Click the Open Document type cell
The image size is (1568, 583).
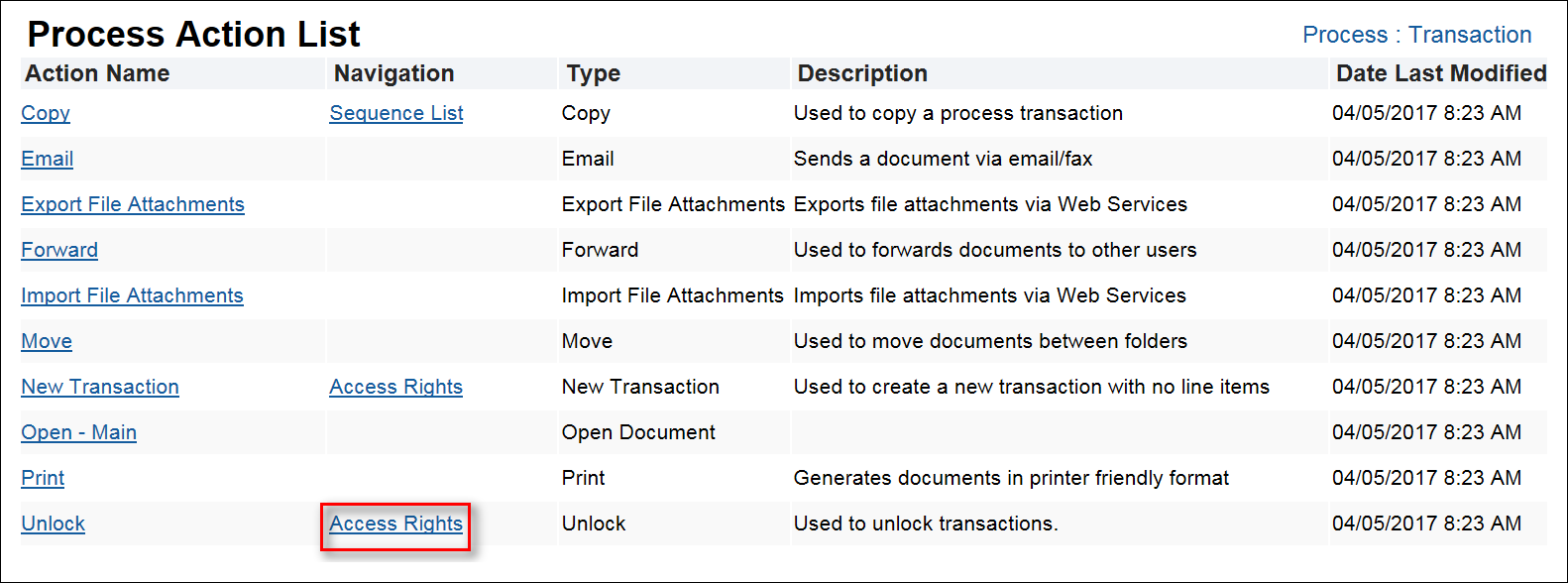pos(638,432)
